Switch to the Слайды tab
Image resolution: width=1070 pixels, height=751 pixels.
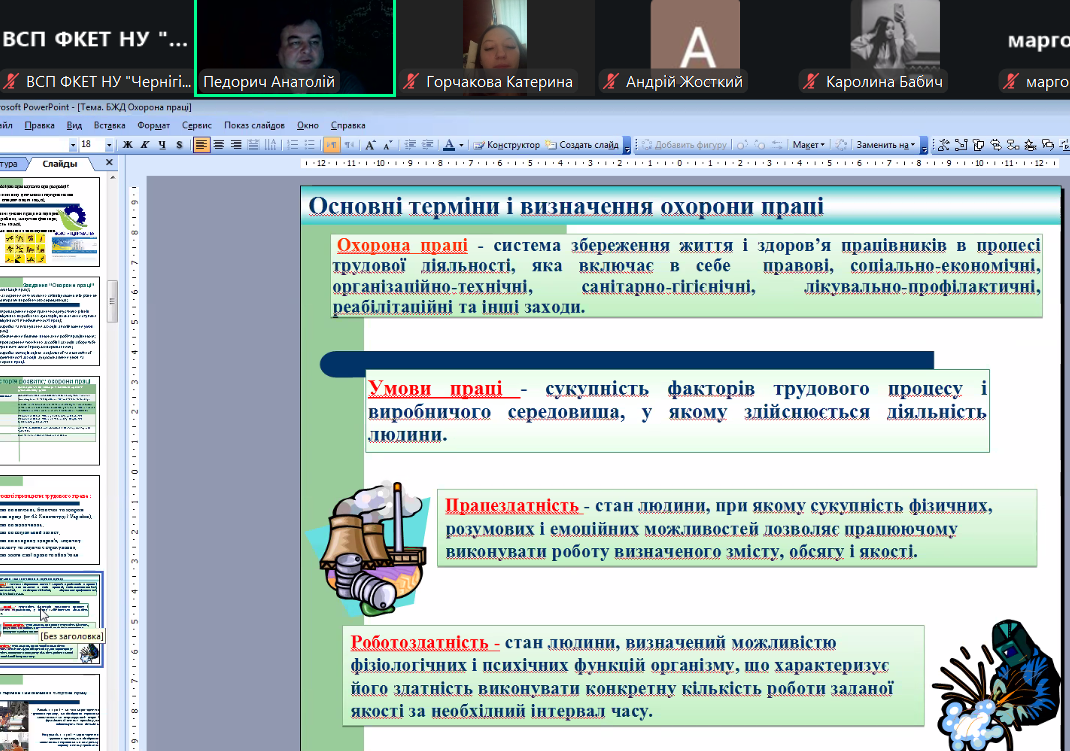60,163
